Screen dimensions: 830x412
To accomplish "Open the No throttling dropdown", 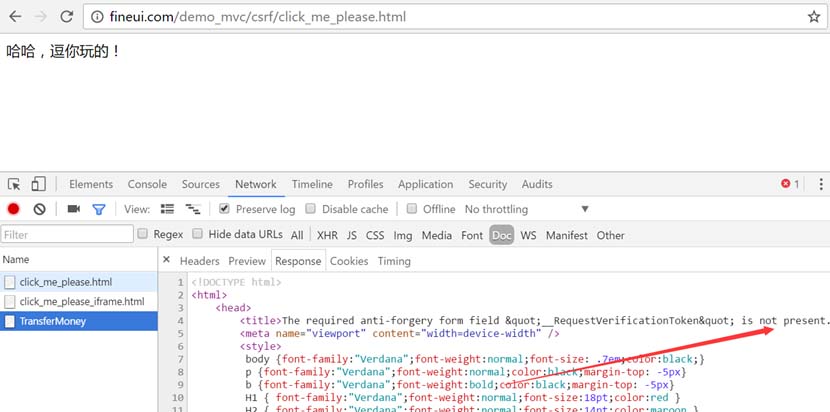I will click(x=527, y=209).
